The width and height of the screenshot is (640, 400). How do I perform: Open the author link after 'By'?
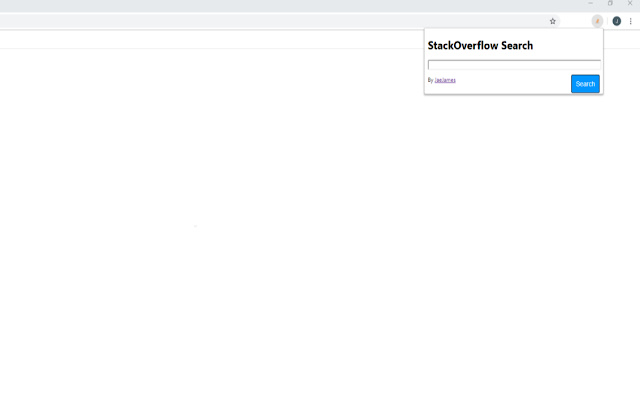point(445,80)
